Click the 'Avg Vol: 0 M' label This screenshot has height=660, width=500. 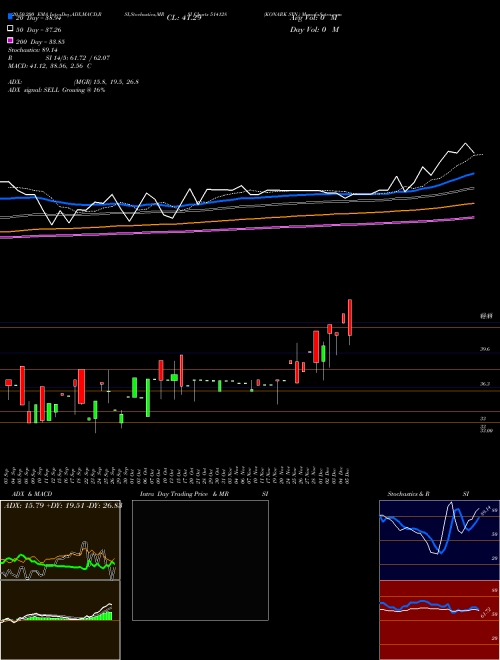(x=313, y=18)
